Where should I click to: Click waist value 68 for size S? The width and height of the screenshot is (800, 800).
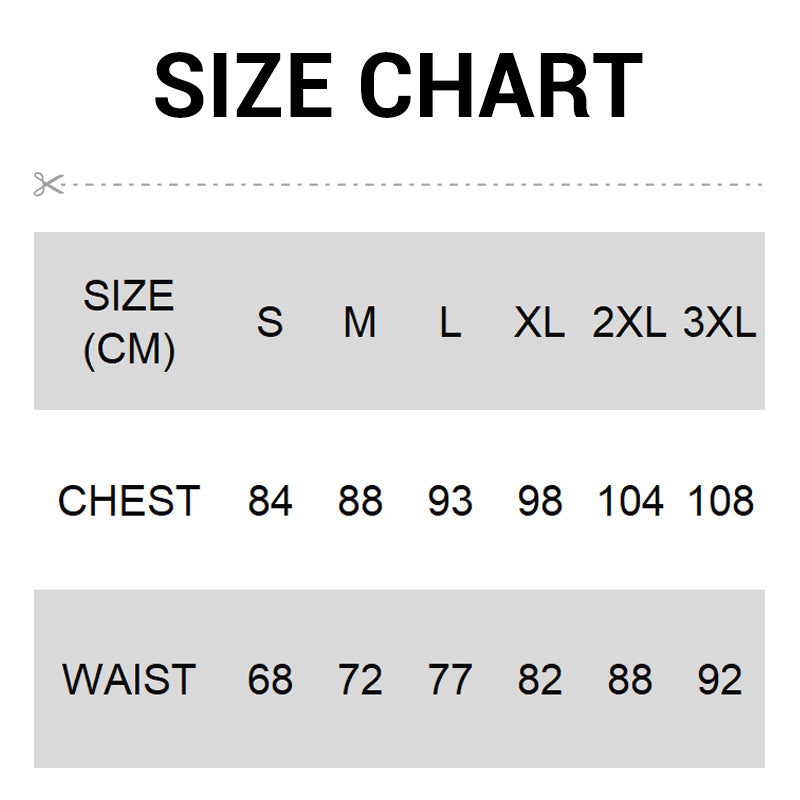point(270,680)
